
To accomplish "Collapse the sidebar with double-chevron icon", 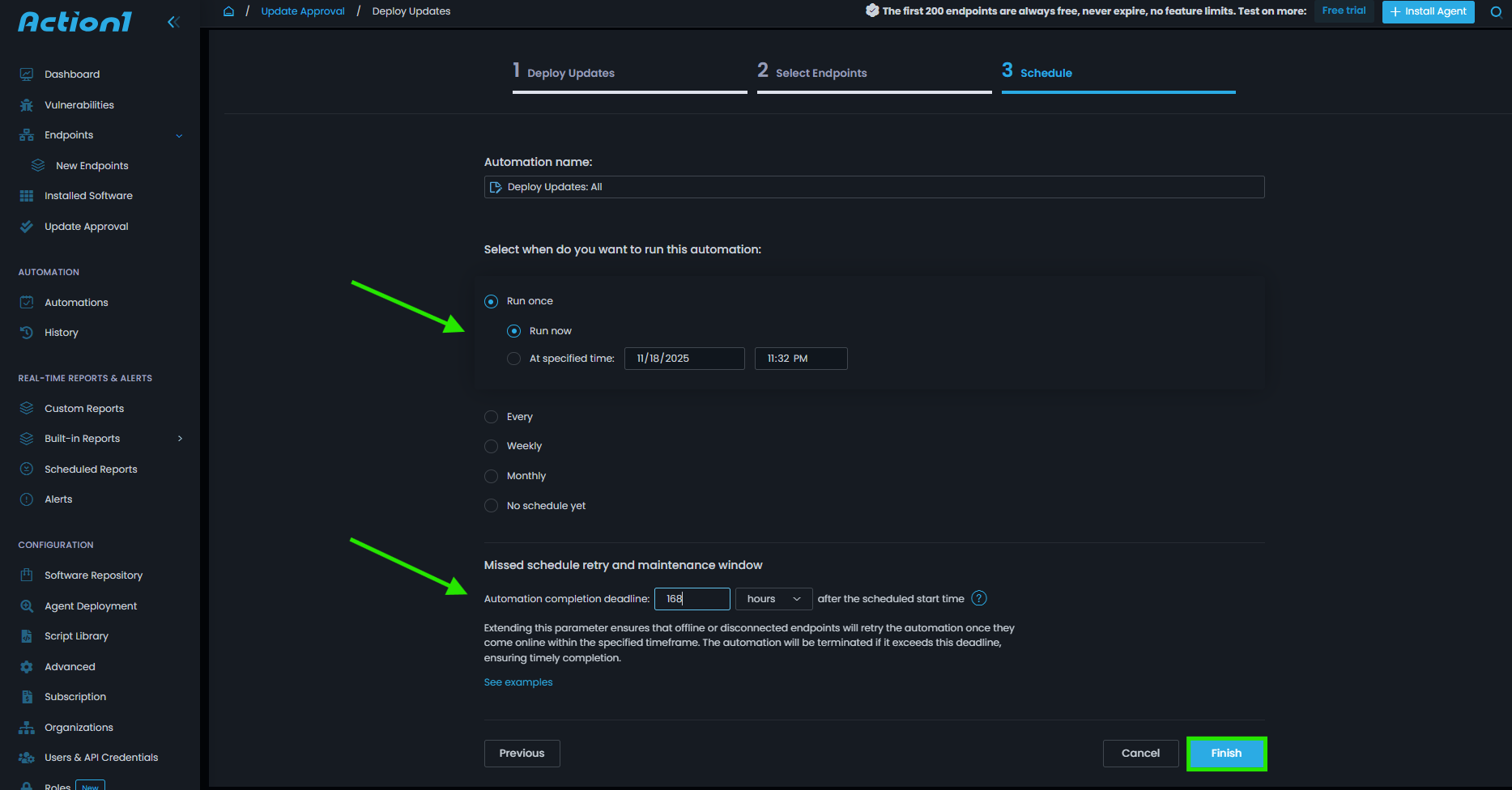I will click(x=173, y=22).
